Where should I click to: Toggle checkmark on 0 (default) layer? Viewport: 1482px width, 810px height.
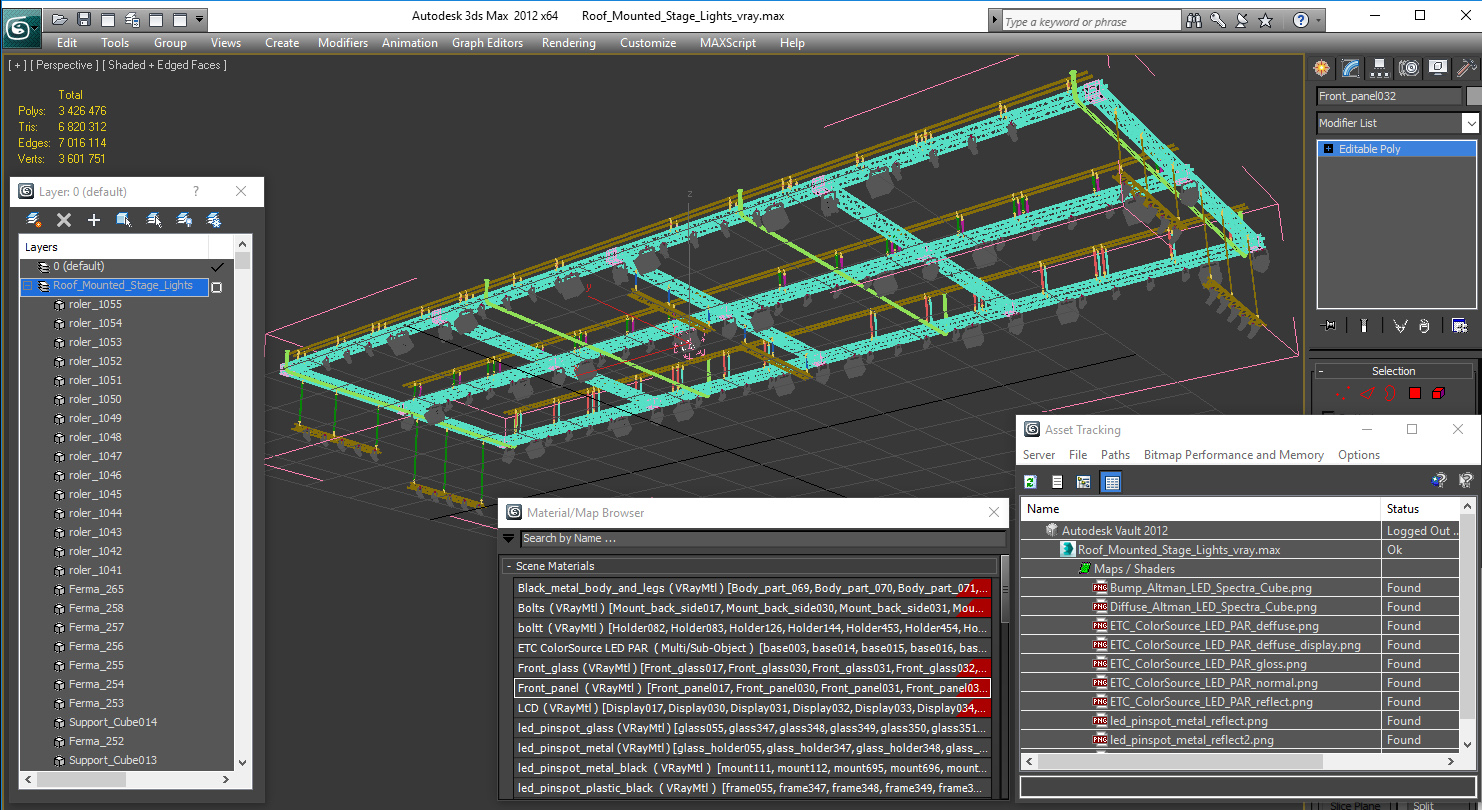217,267
